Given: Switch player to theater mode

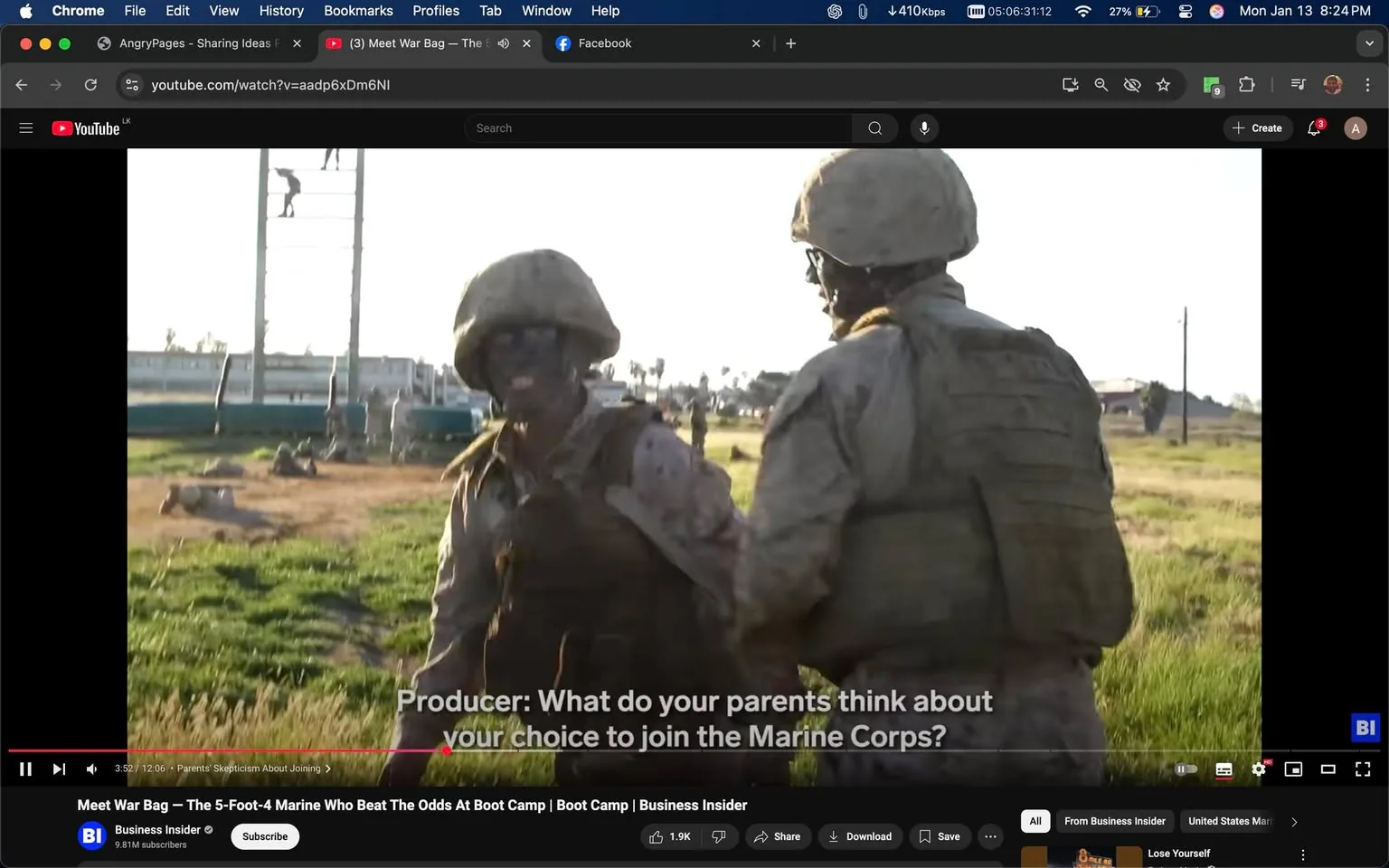Looking at the screenshot, I should 1328,769.
